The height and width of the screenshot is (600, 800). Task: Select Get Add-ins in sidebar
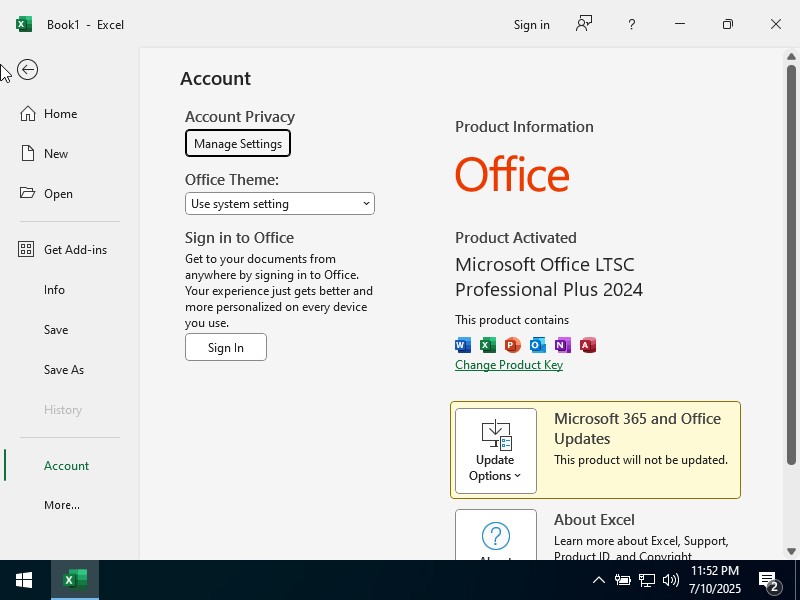(x=76, y=249)
